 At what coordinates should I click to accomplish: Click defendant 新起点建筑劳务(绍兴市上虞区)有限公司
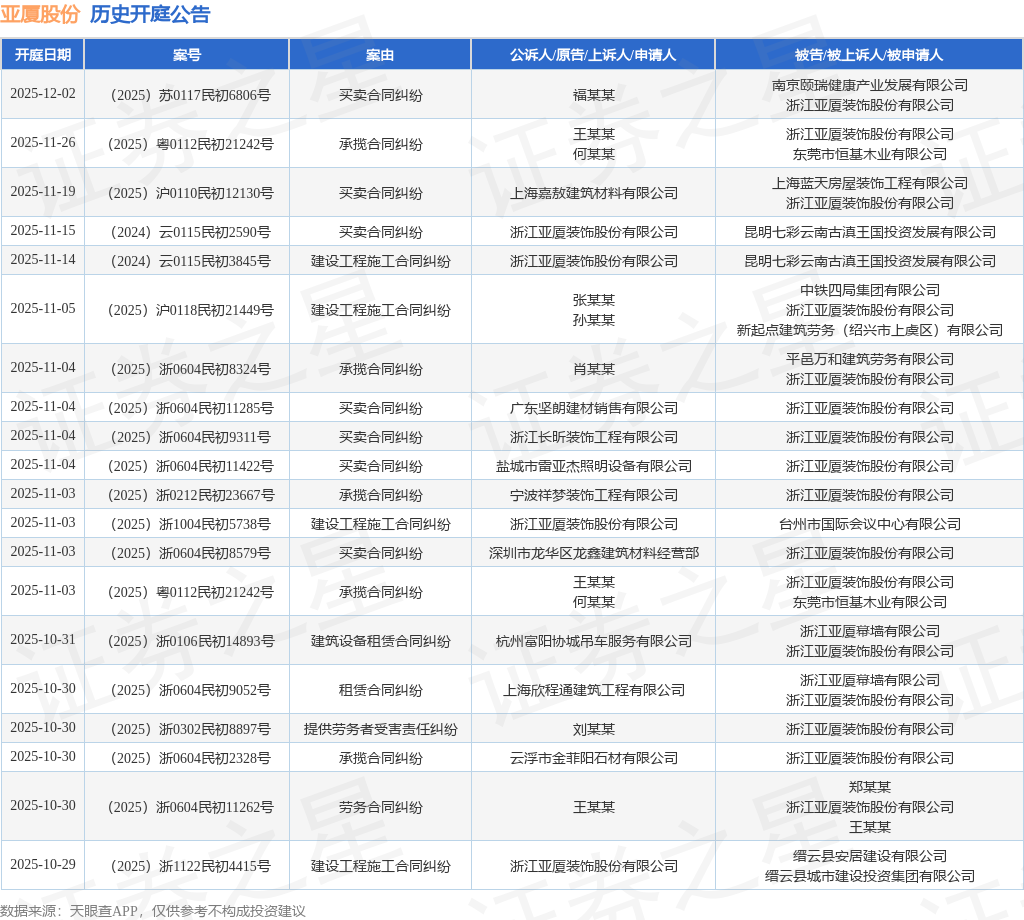click(x=870, y=330)
